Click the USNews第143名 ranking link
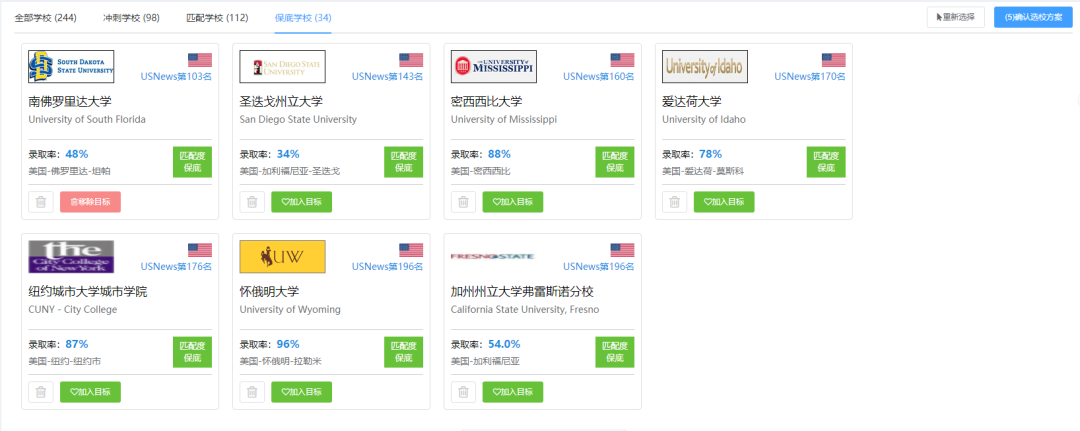This screenshot has width=1080, height=431. (x=388, y=76)
